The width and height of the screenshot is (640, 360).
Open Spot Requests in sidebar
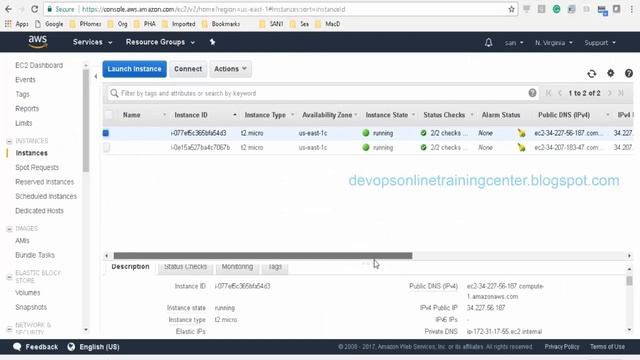(37, 167)
